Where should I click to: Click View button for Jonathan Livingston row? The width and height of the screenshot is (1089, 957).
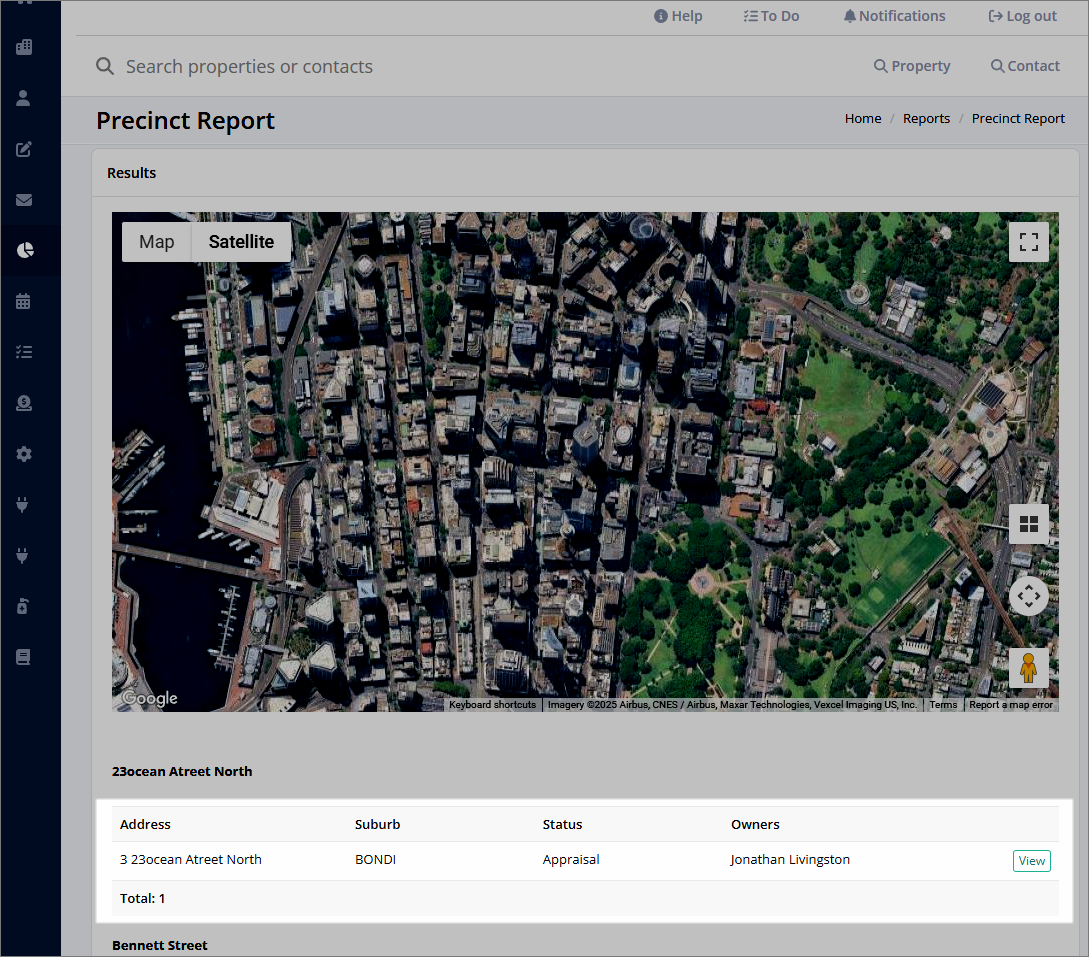pos(1031,860)
